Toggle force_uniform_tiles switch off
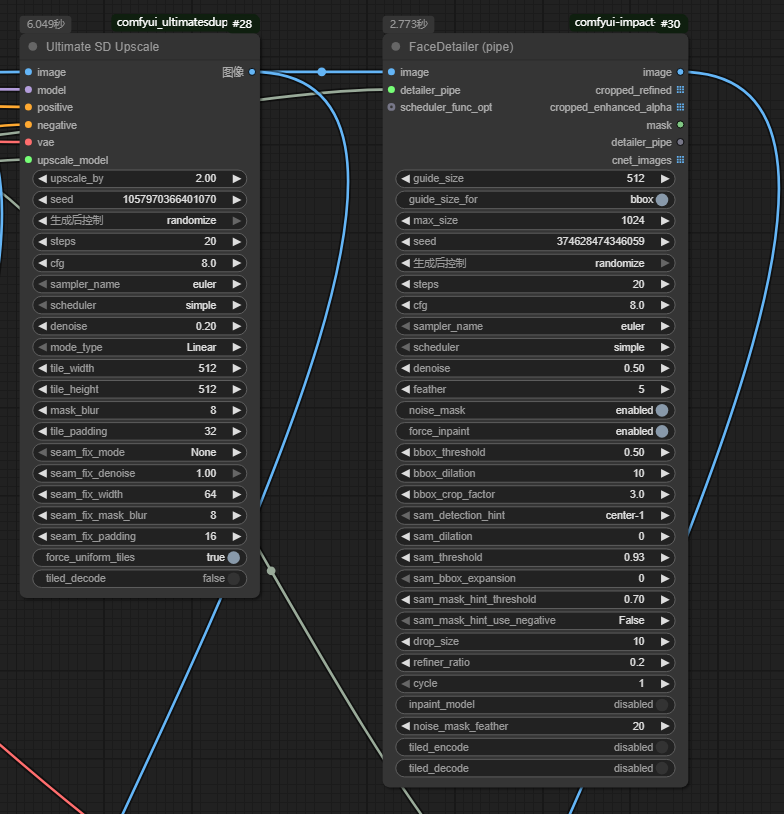This screenshot has height=814, width=784. click(233, 558)
